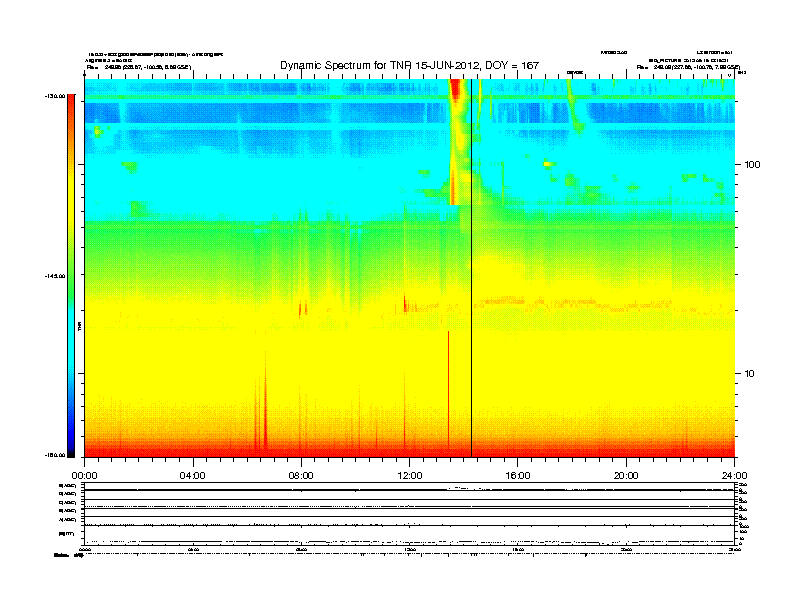This screenshot has width=792, height=612.
Task: Click the 100 frequency axis label
Action: [752, 165]
